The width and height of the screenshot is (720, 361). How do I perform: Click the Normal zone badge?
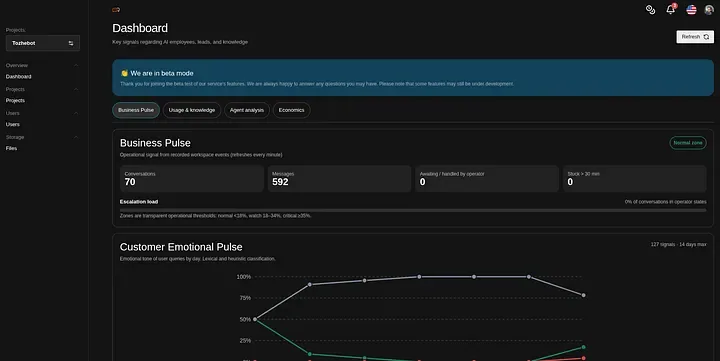point(687,143)
